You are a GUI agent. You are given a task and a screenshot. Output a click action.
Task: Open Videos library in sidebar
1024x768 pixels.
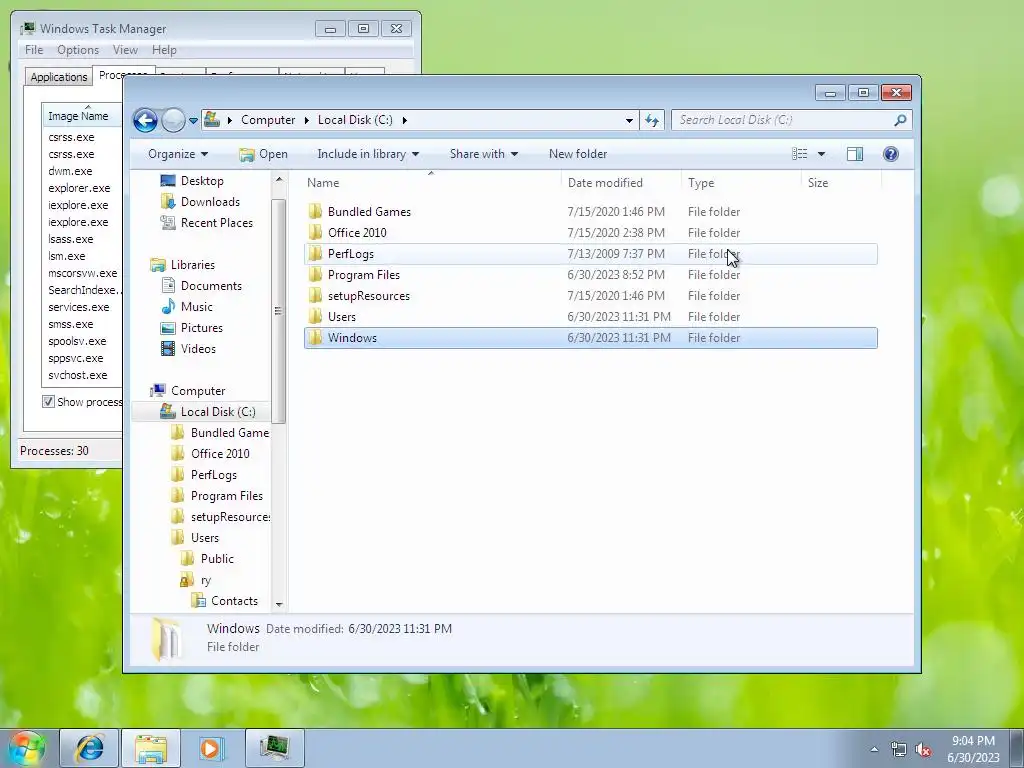[x=198, y=349]
